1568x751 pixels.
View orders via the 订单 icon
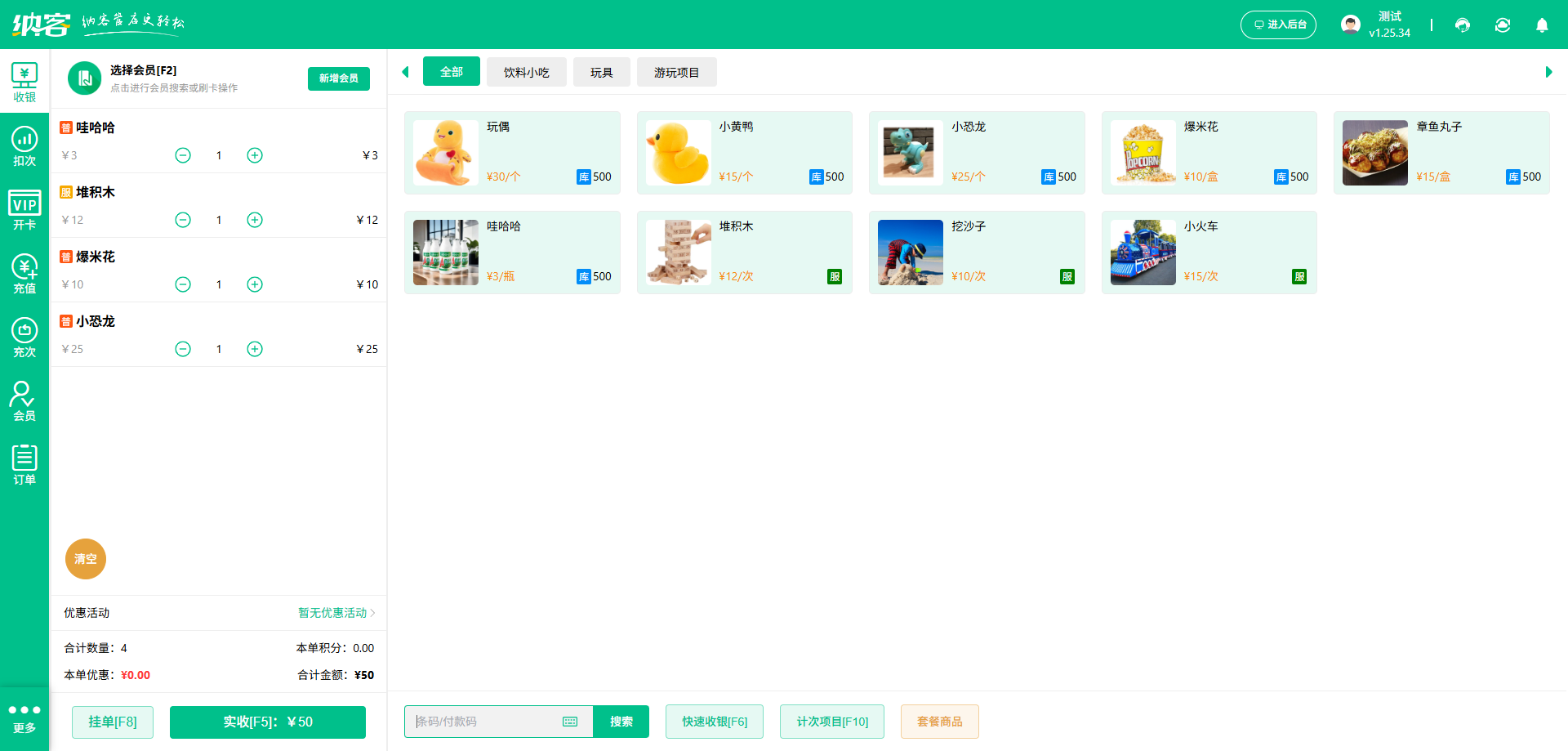(24, 463)
